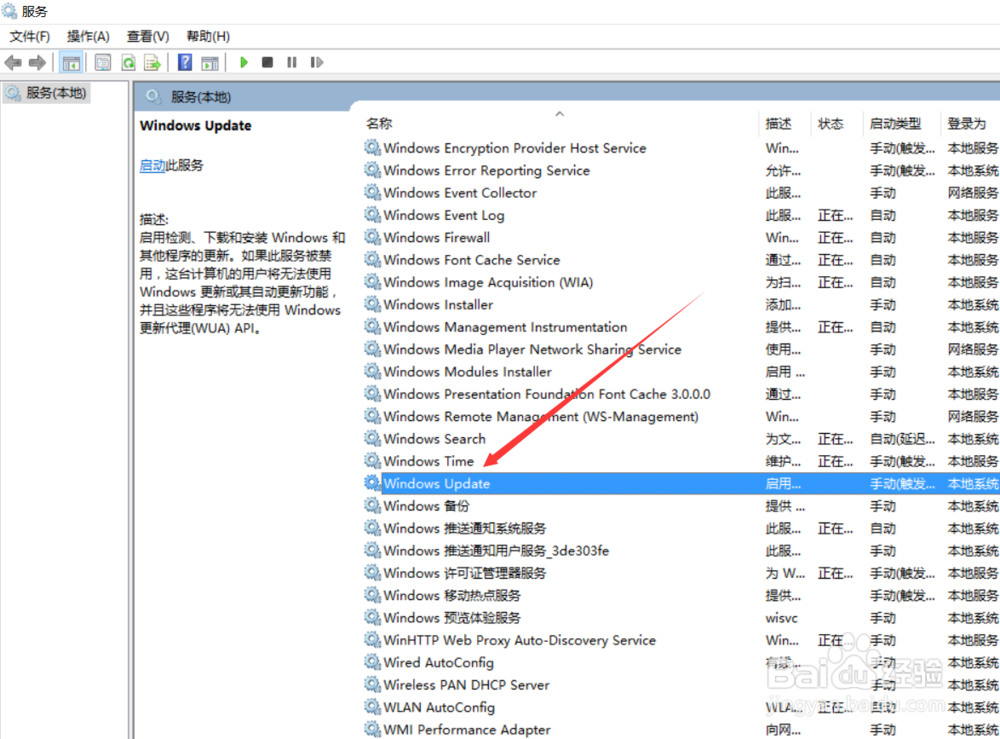Select Windows 许可证管理器服务 row

681,573
